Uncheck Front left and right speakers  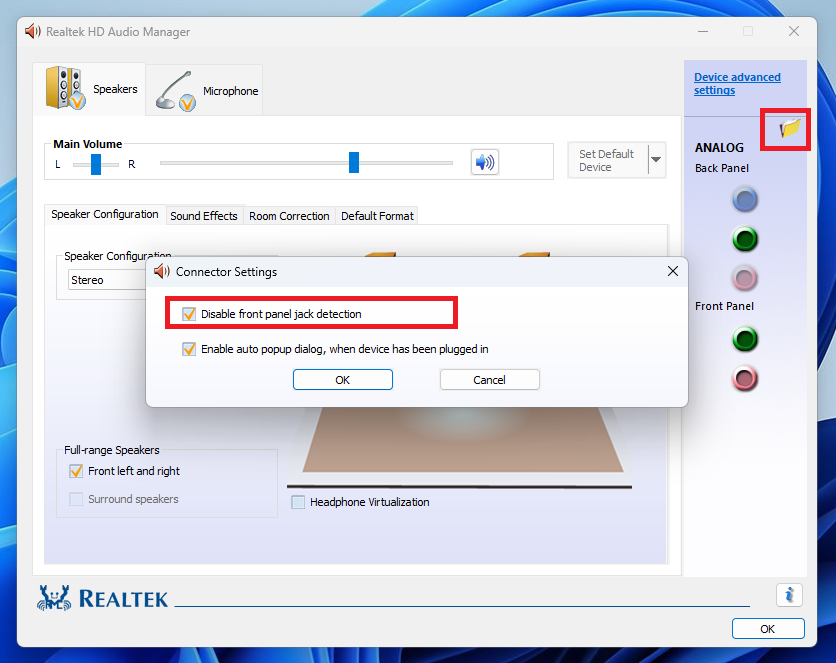[76, 471]
